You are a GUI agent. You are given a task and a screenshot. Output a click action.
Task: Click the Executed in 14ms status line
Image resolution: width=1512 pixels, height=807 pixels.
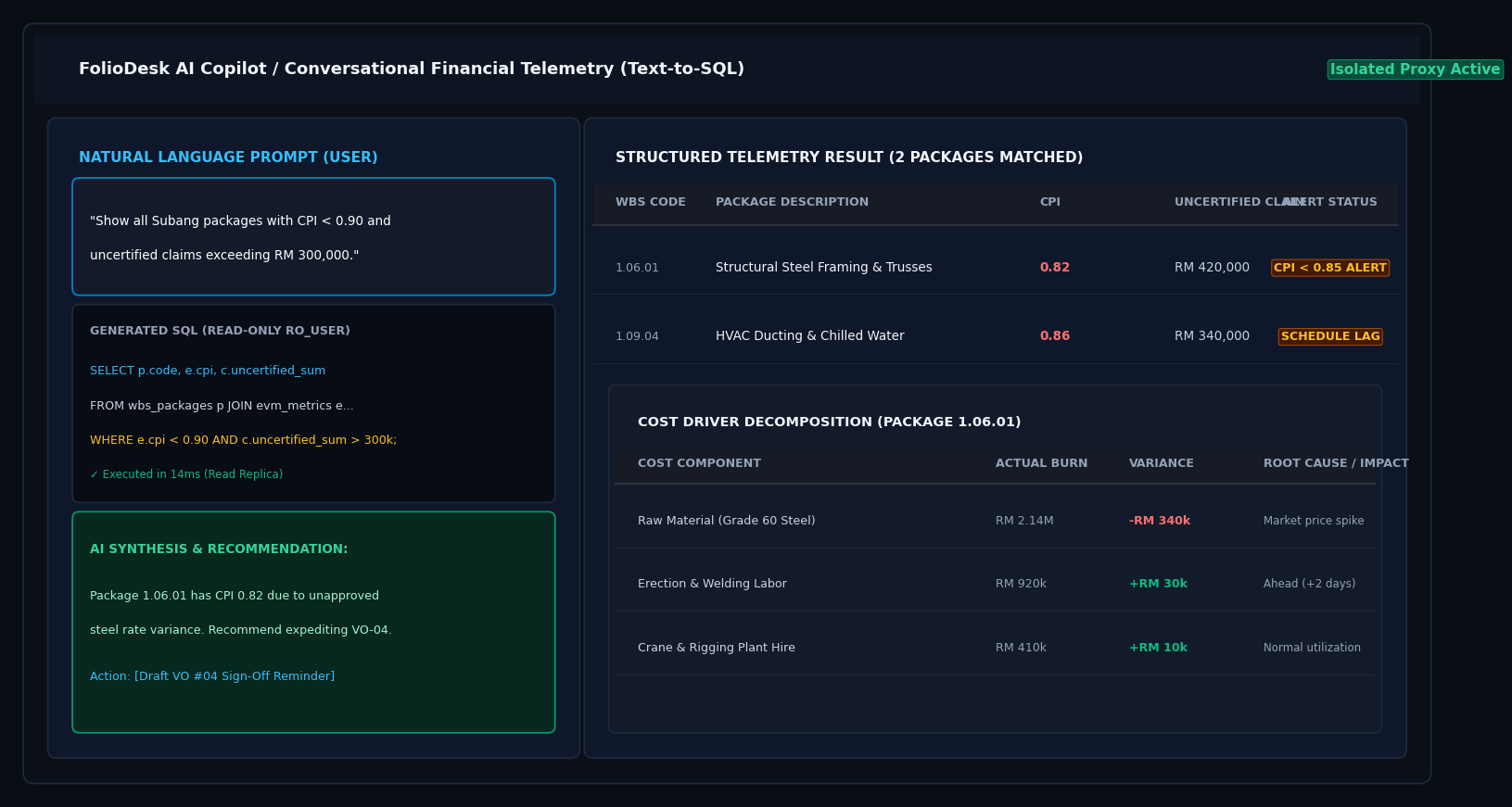[x=186, y=474]
